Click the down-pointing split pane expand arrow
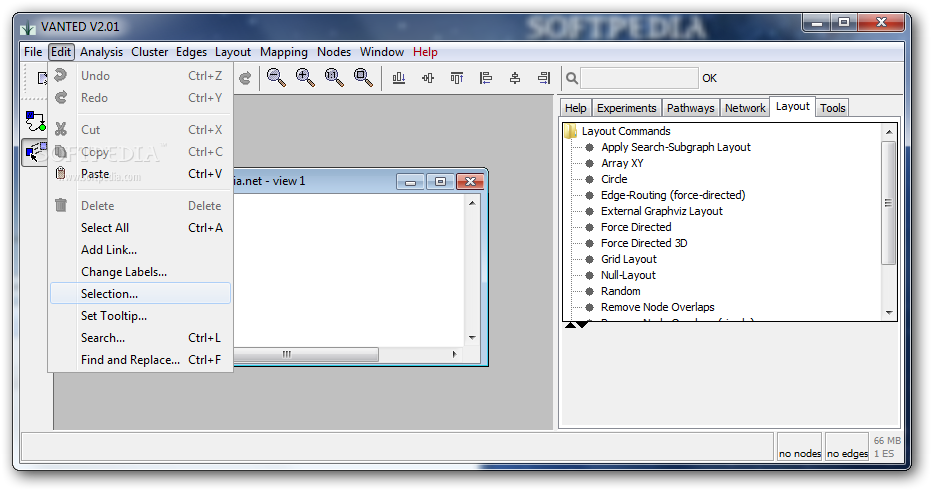Viewport: 932px width, 491px height. (582, 325)
